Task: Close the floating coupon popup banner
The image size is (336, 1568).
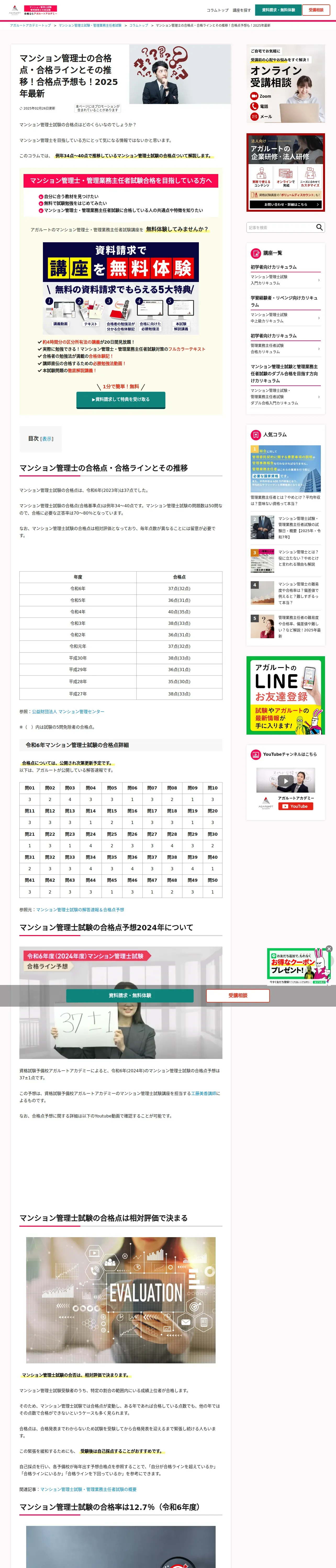Action: coord(329,948)
